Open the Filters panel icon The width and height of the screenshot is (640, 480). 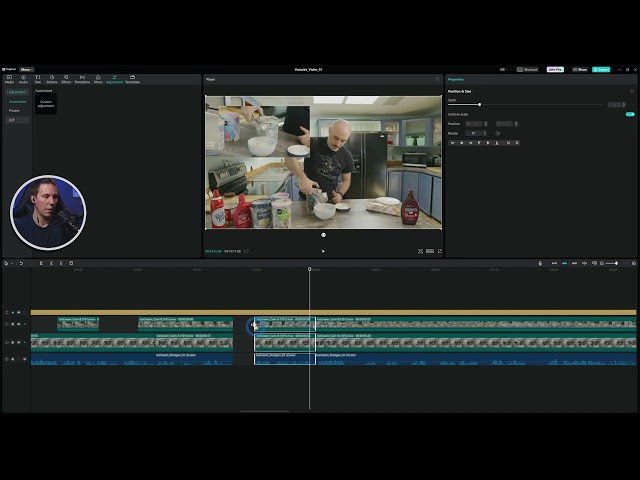[x=98, y=79]
